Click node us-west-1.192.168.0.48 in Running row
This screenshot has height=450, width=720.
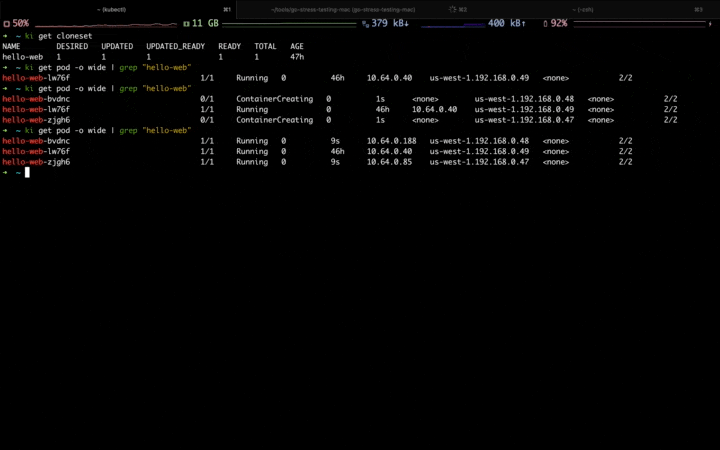point(479,141)
